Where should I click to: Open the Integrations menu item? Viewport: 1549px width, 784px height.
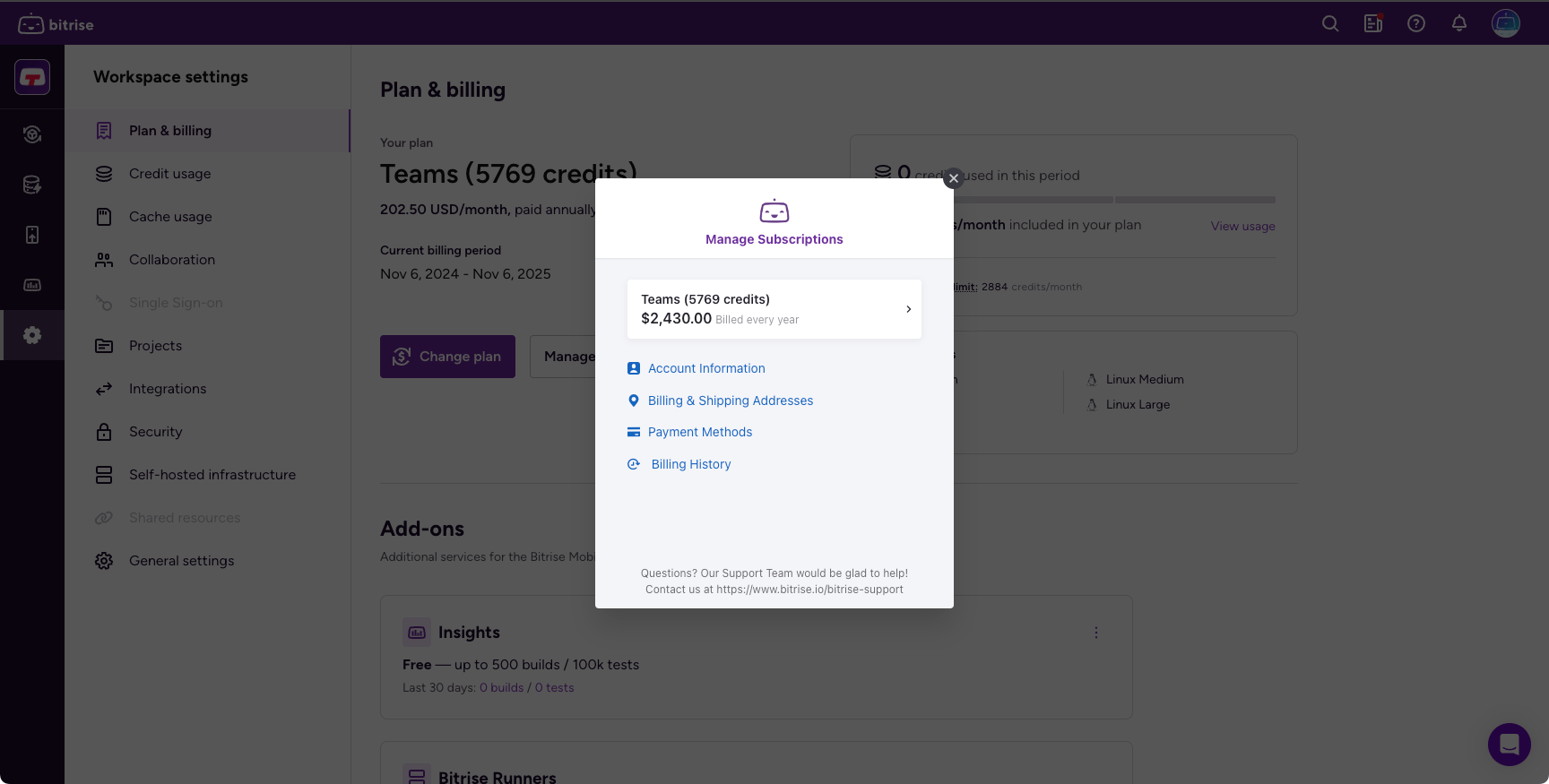coord(207,389)
